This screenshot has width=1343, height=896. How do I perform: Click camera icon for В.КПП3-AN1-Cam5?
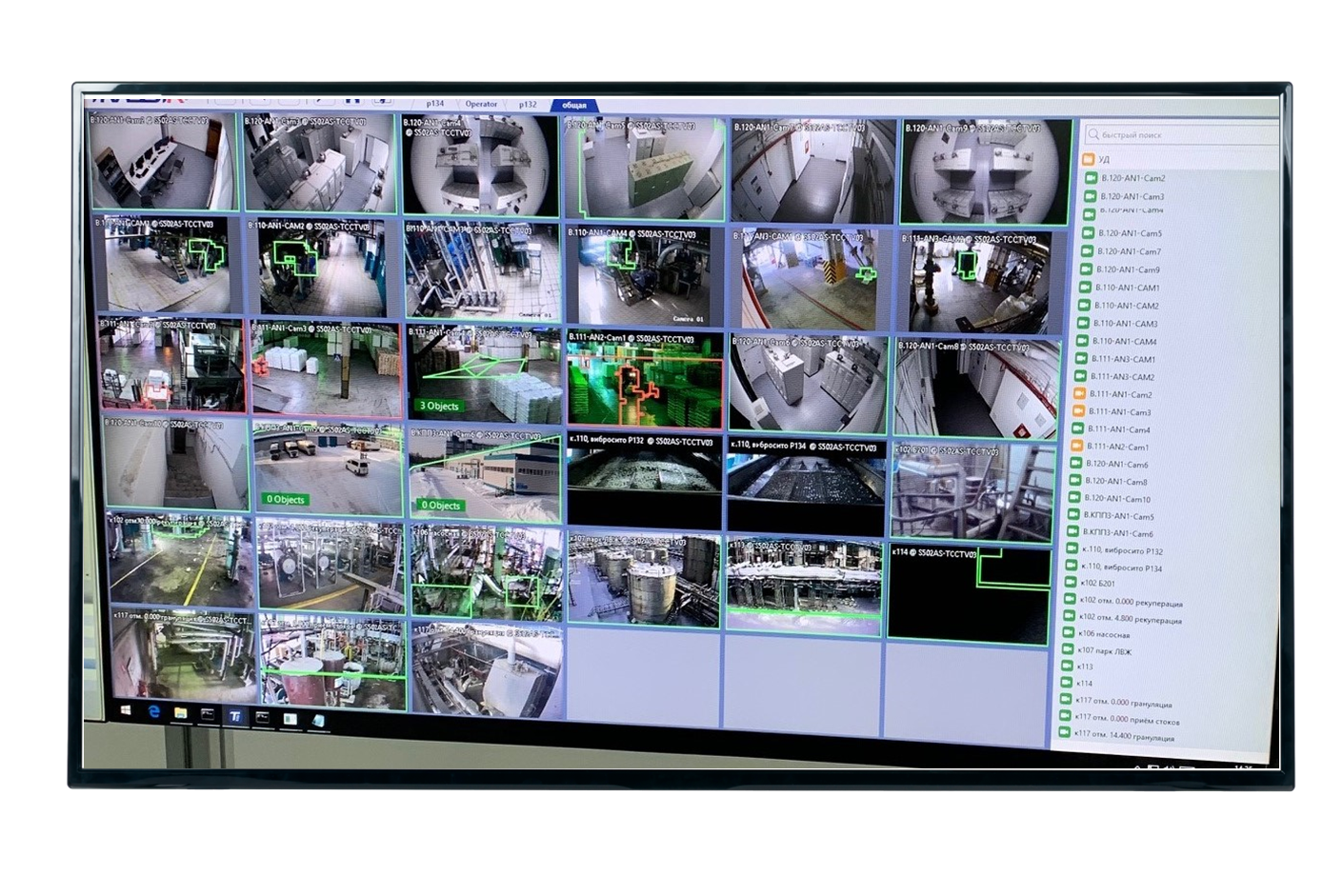1072,515
